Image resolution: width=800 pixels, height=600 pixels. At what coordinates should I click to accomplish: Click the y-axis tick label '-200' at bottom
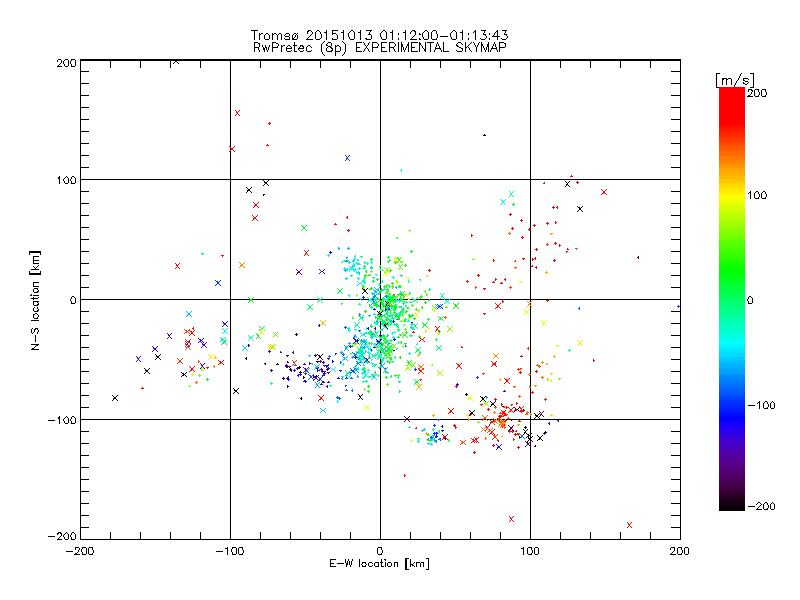pyautogui.click(x=62, y=536)
